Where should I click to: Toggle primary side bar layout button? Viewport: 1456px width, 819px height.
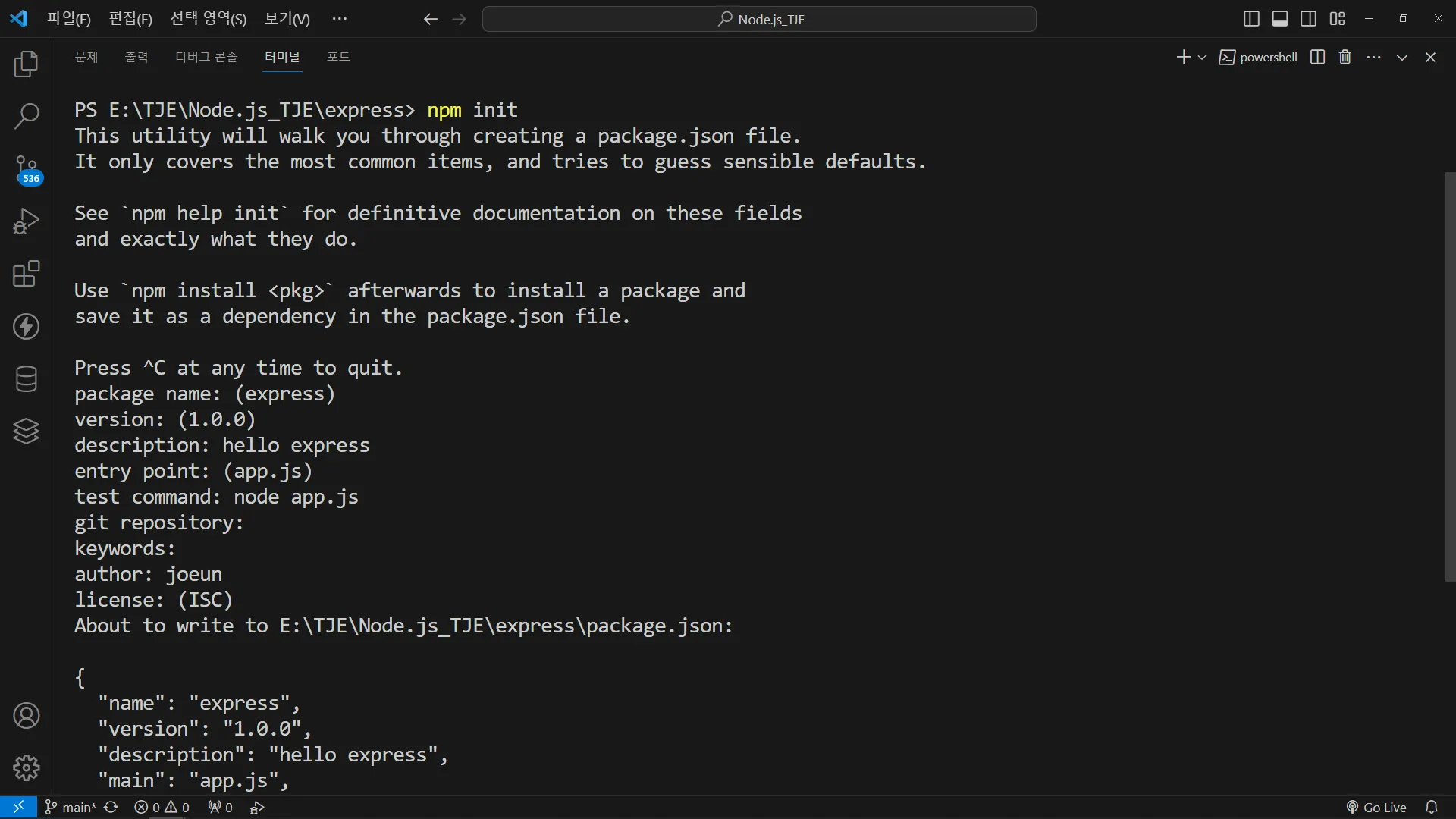click(x=1251, y=19)
